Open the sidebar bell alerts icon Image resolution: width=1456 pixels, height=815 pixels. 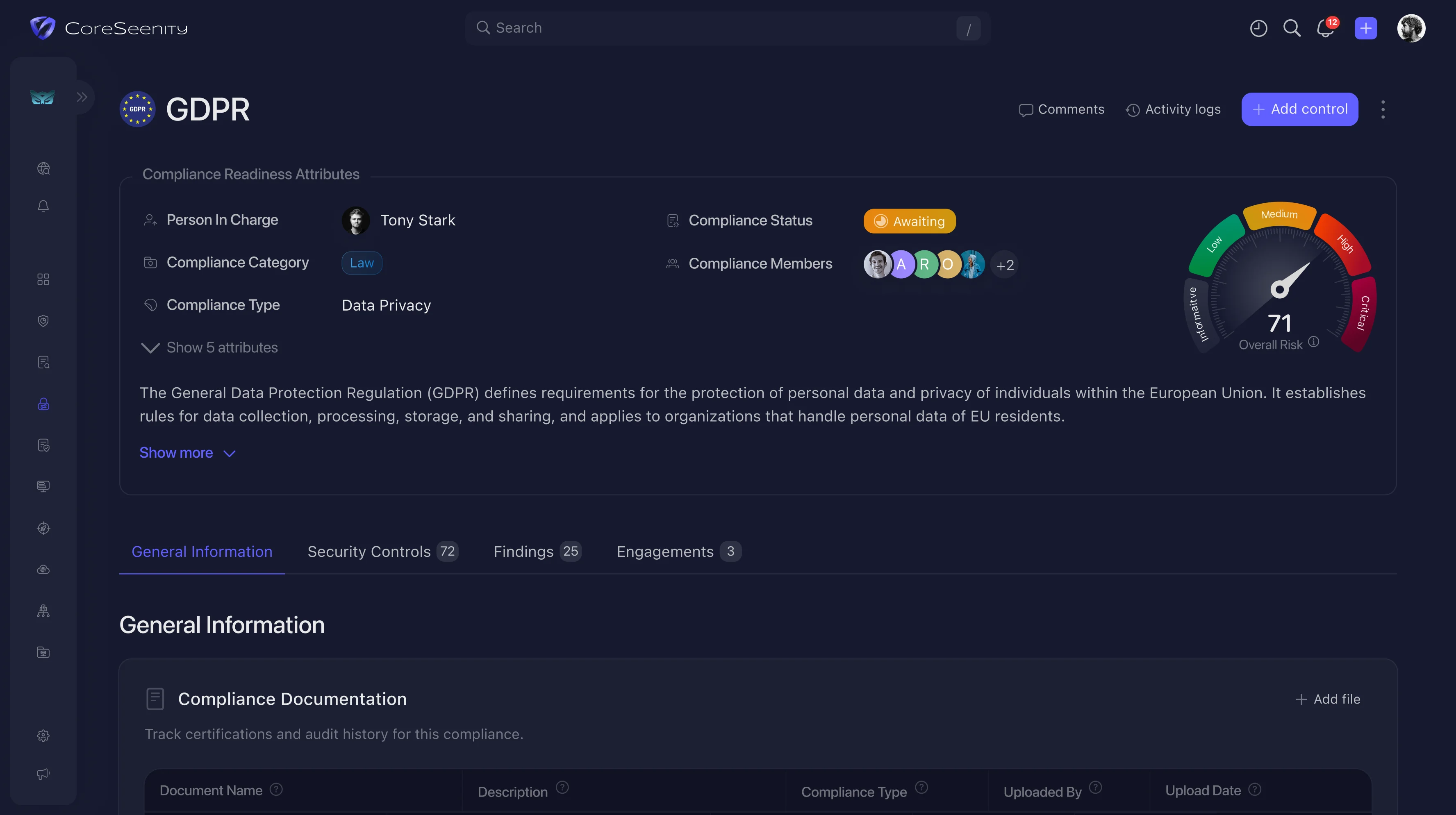coord(43,206)
